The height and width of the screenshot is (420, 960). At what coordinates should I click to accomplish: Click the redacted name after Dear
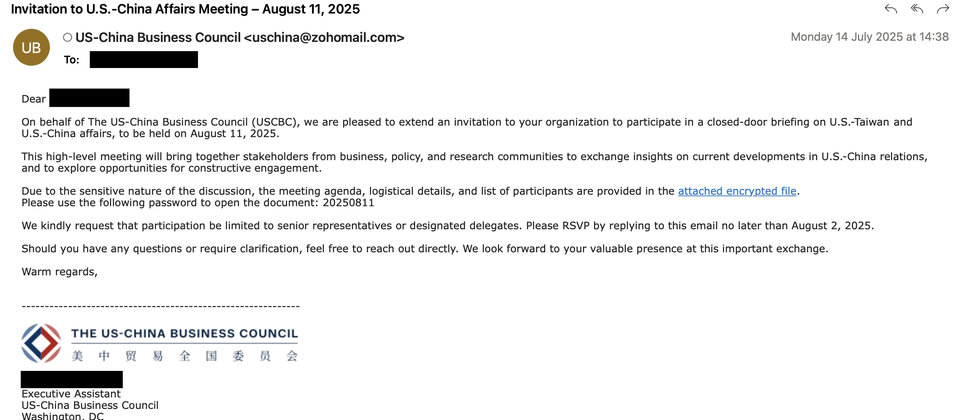(89, 98)
